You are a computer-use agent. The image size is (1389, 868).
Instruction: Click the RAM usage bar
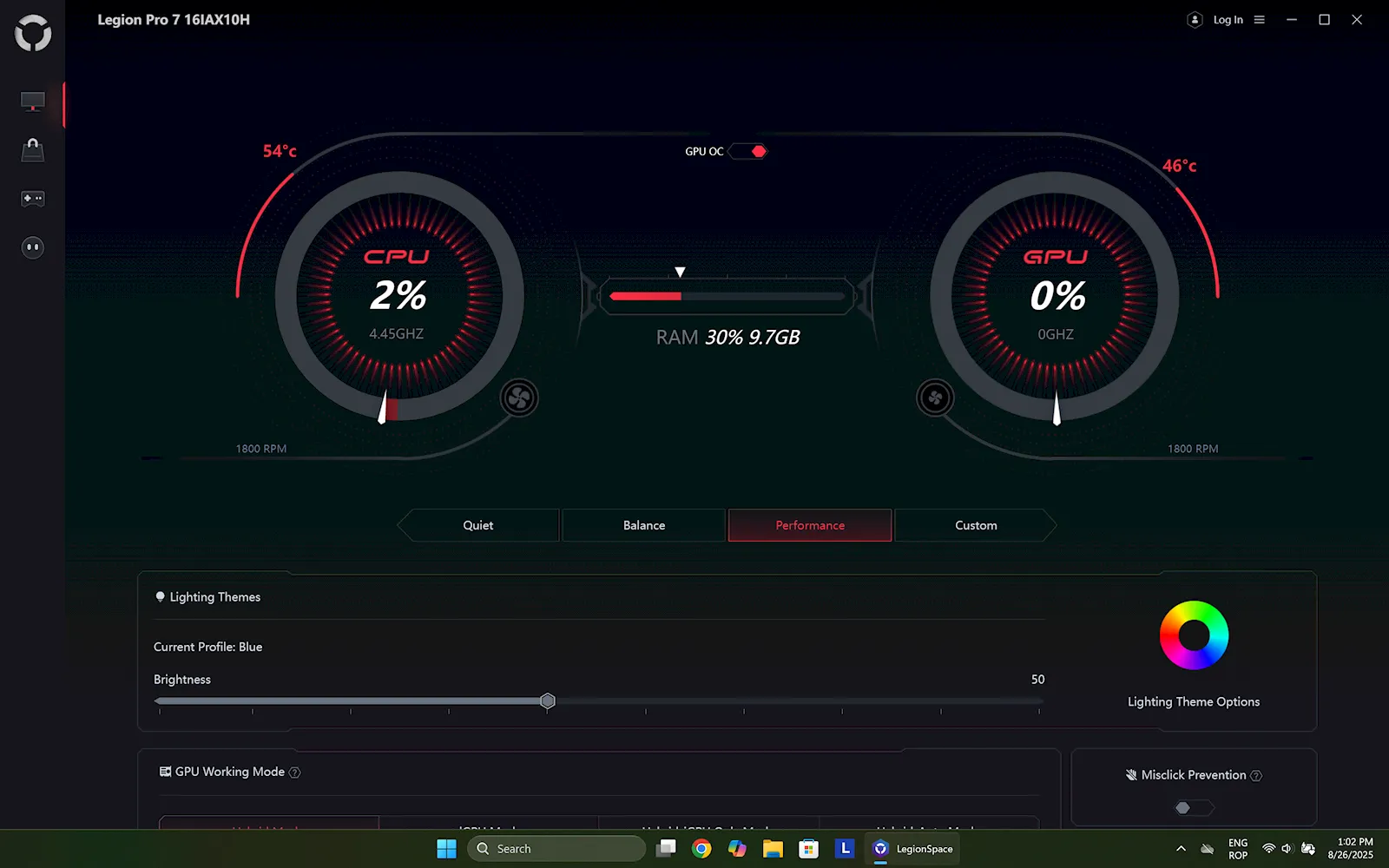727,296
